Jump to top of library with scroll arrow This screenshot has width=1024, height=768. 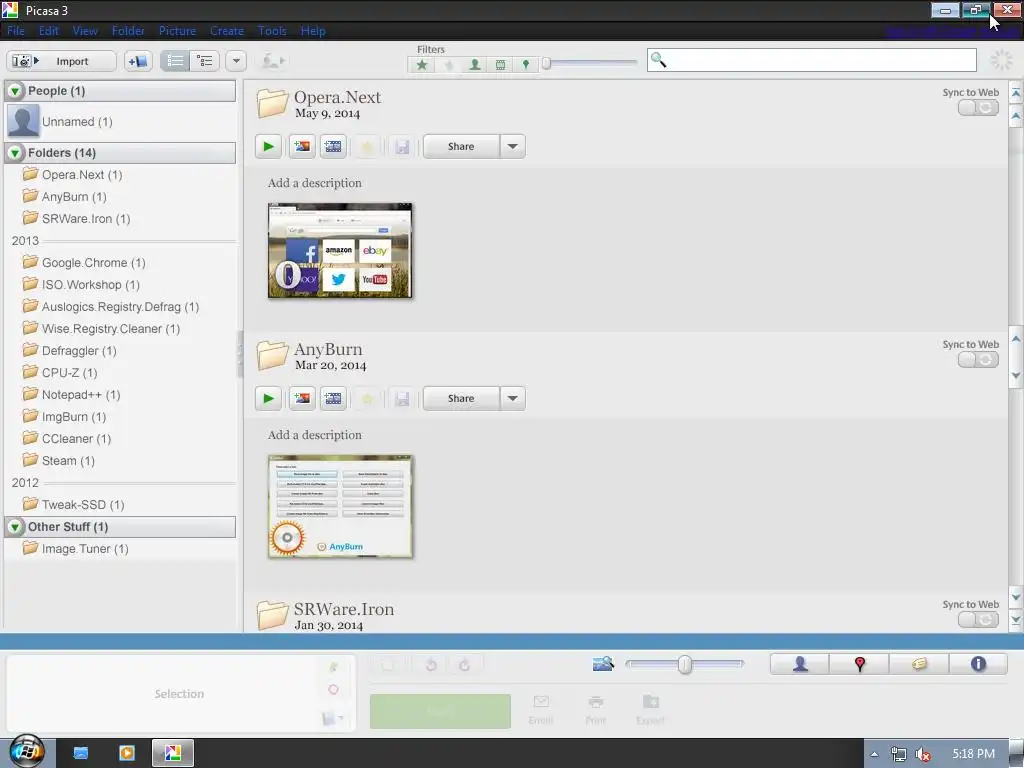coord(1016,93)
